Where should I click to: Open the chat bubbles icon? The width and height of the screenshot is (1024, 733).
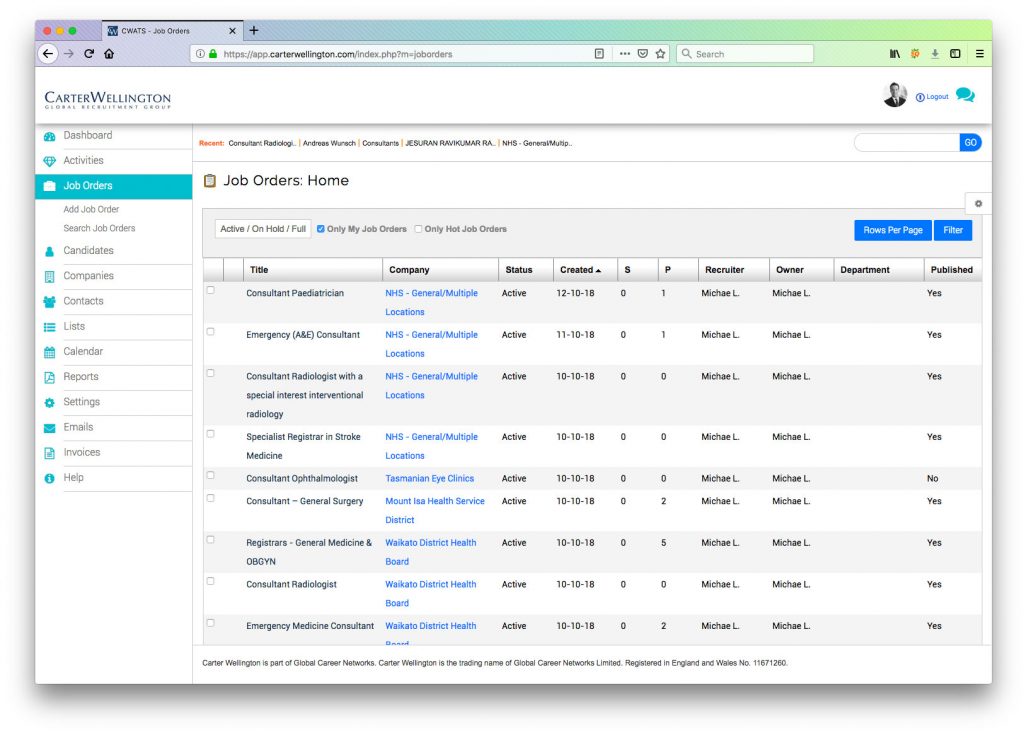965,95
